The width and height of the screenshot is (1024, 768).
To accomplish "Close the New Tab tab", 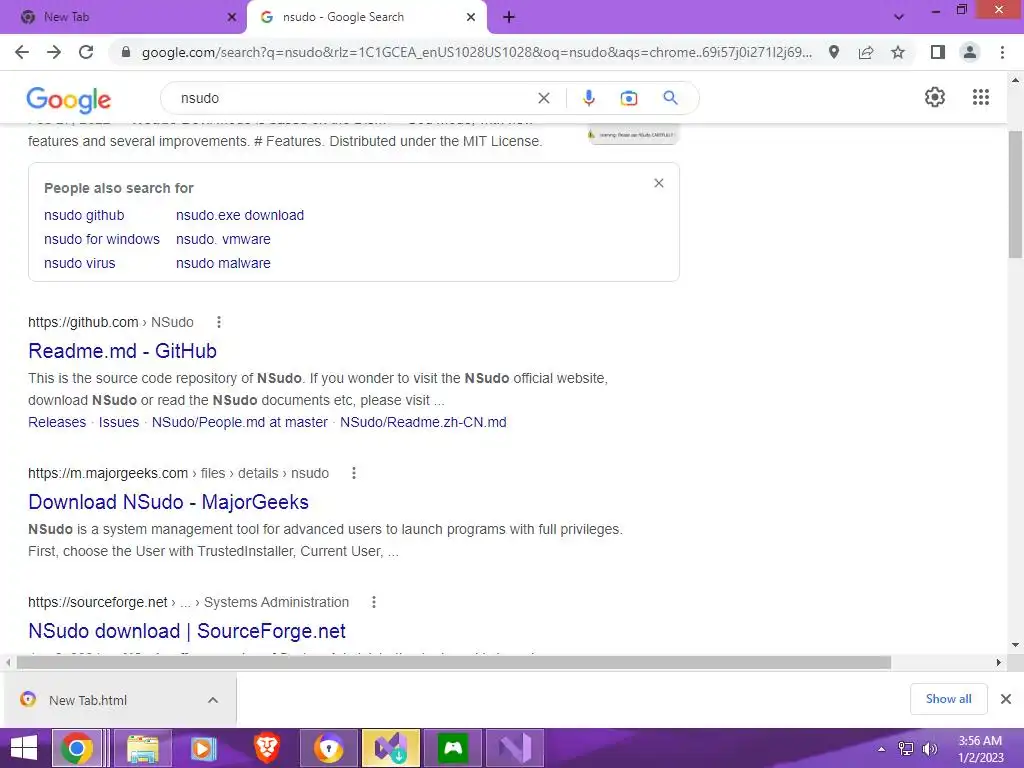I will [232, 17].
